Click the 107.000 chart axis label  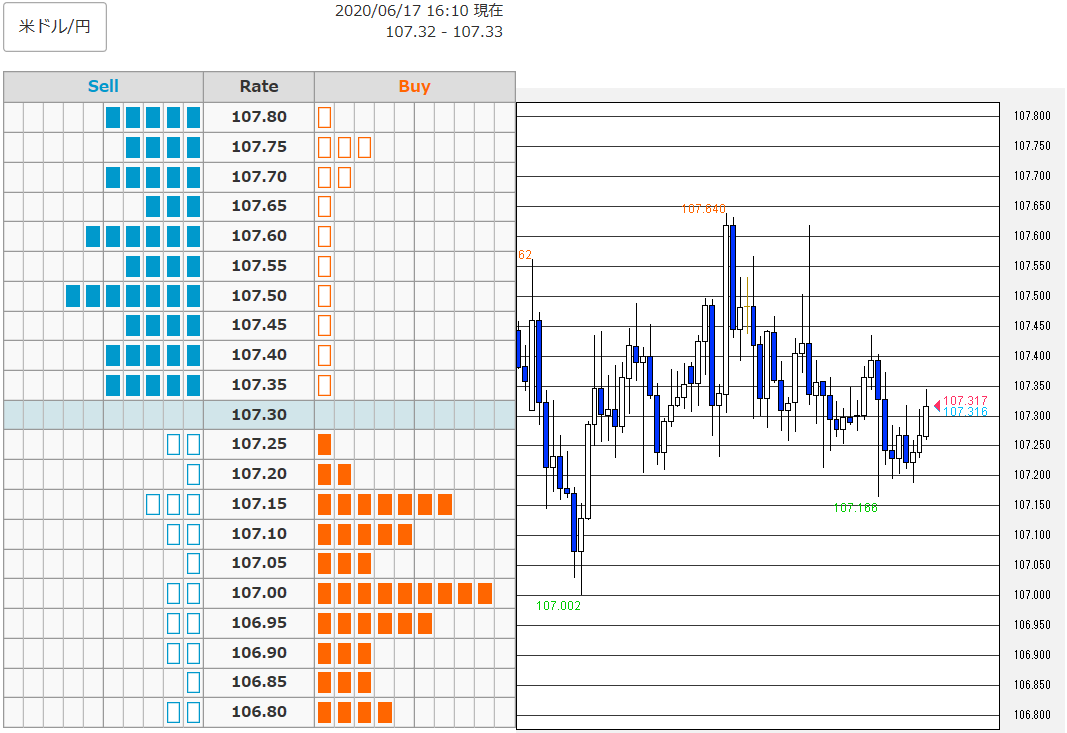point(1032,595)
